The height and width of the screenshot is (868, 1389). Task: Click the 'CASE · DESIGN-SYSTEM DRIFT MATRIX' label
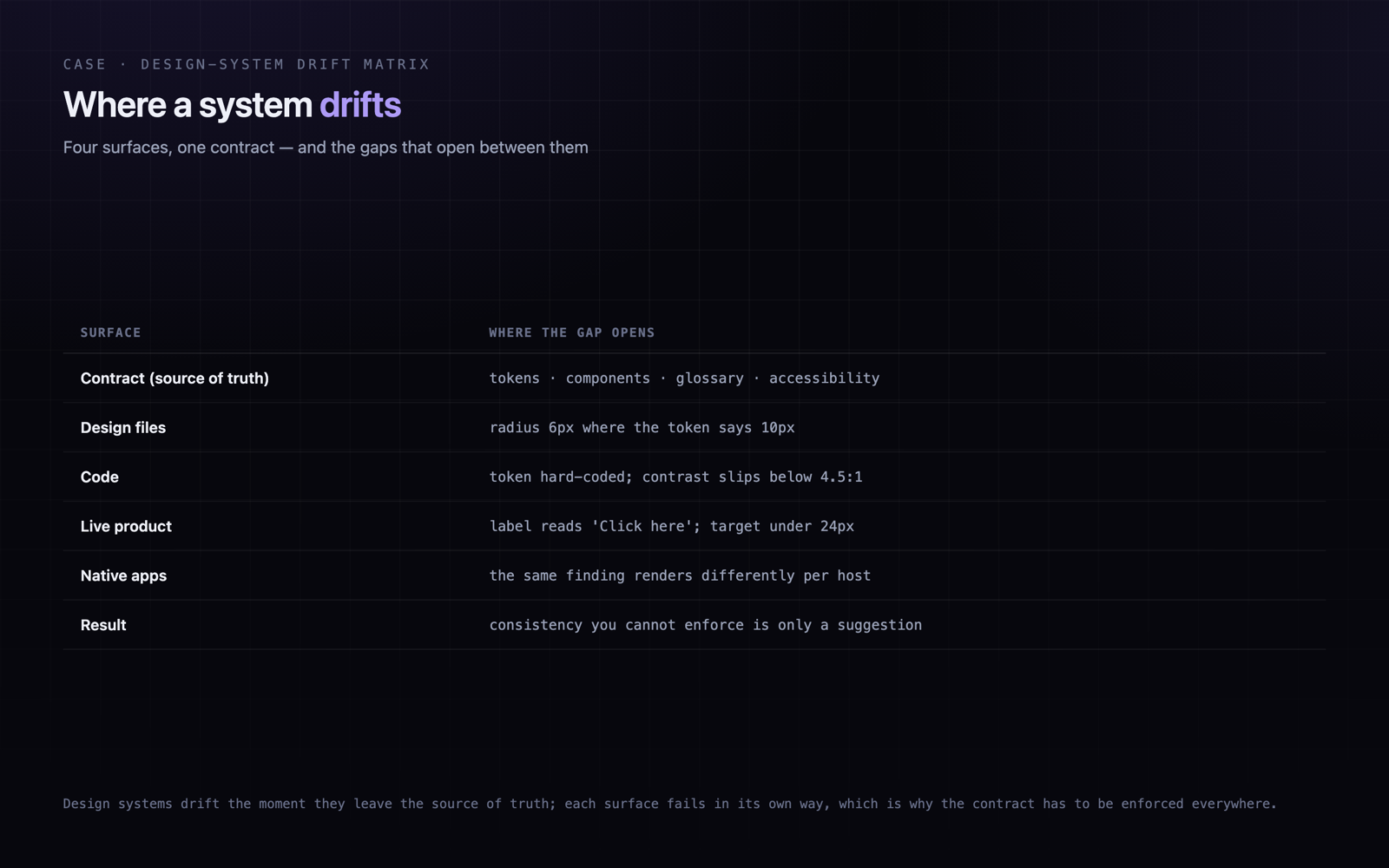247,64
